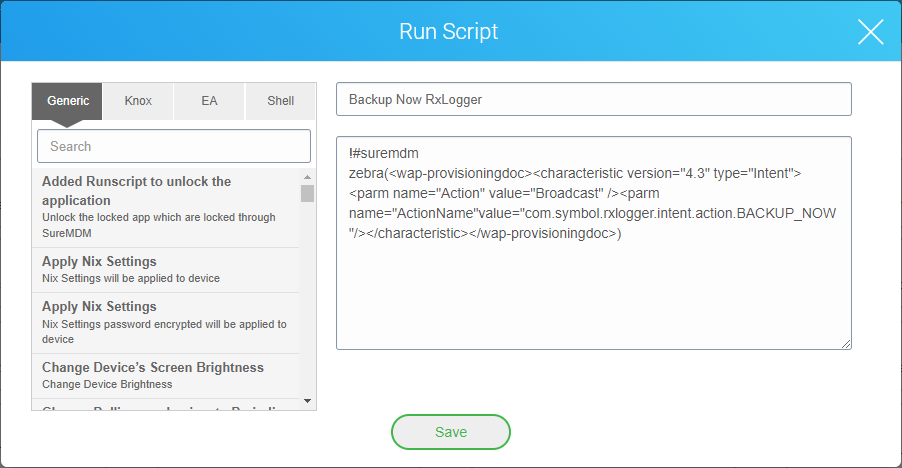Select Change Device's Screen Brightness script
This screenshot has width=902, height=468.
pyautogui.click(x=165, y=375)
